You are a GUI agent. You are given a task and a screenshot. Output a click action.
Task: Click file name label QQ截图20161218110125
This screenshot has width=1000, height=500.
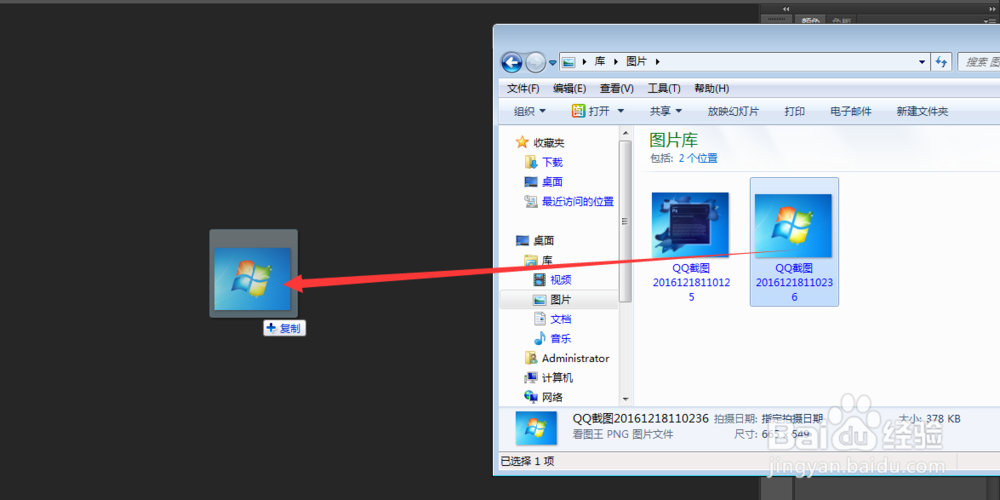pos(691,283)
